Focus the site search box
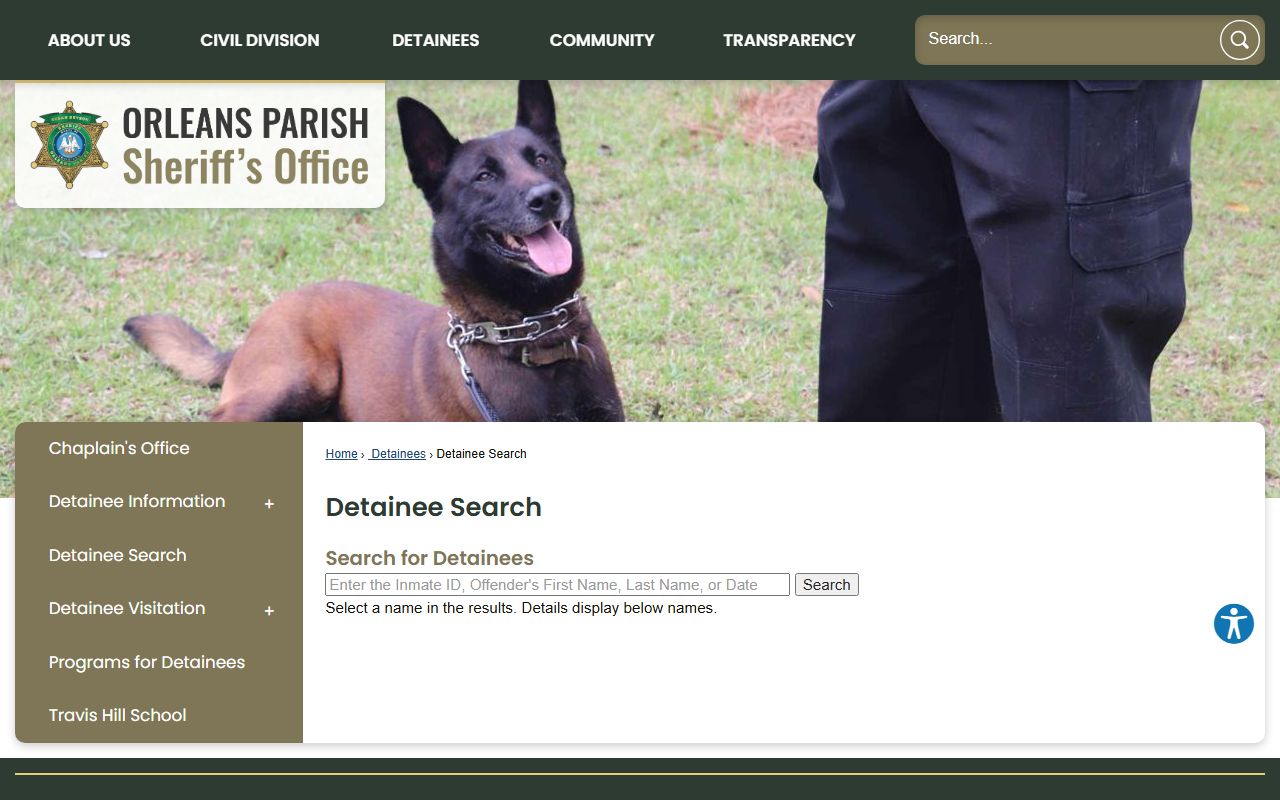 [1065, 40]
